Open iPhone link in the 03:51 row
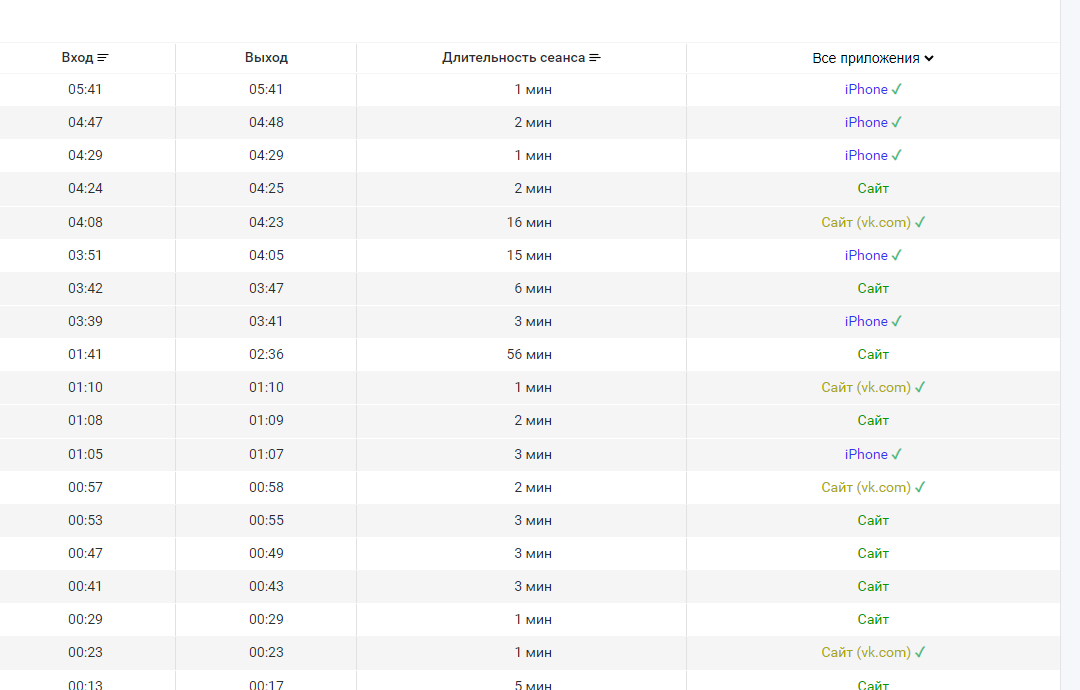The height and width of the screenshot is (690, 1080). (x=866, y=255)
